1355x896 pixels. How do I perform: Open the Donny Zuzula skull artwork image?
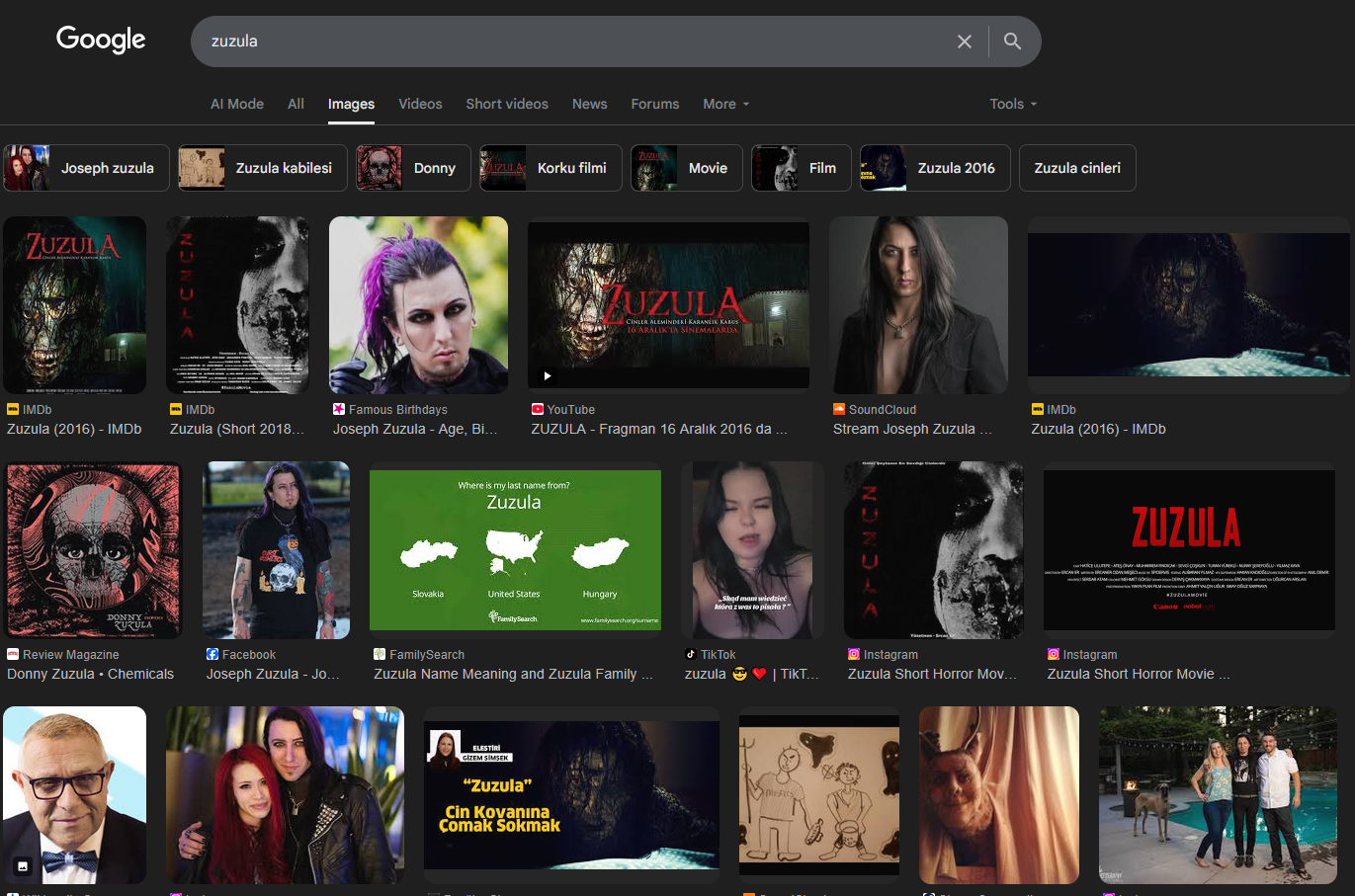pyautogui.click(x=94, y=550)
